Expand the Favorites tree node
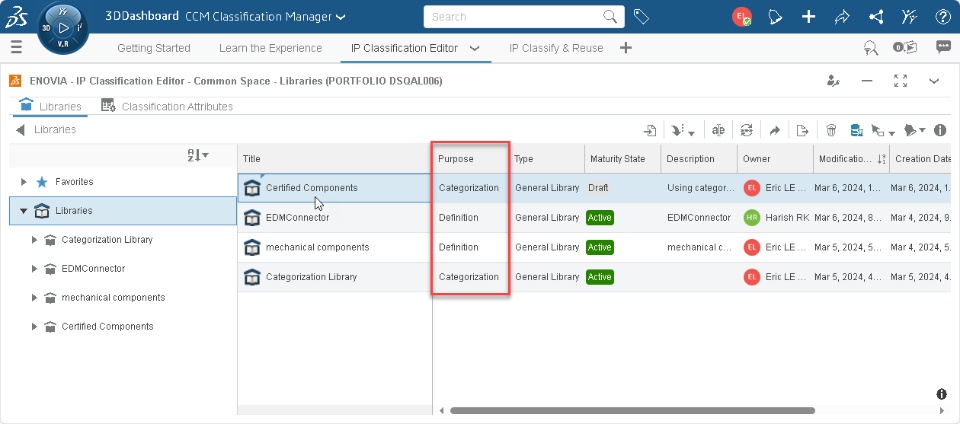Screen dimensions: 960x424 coord(24,182)
